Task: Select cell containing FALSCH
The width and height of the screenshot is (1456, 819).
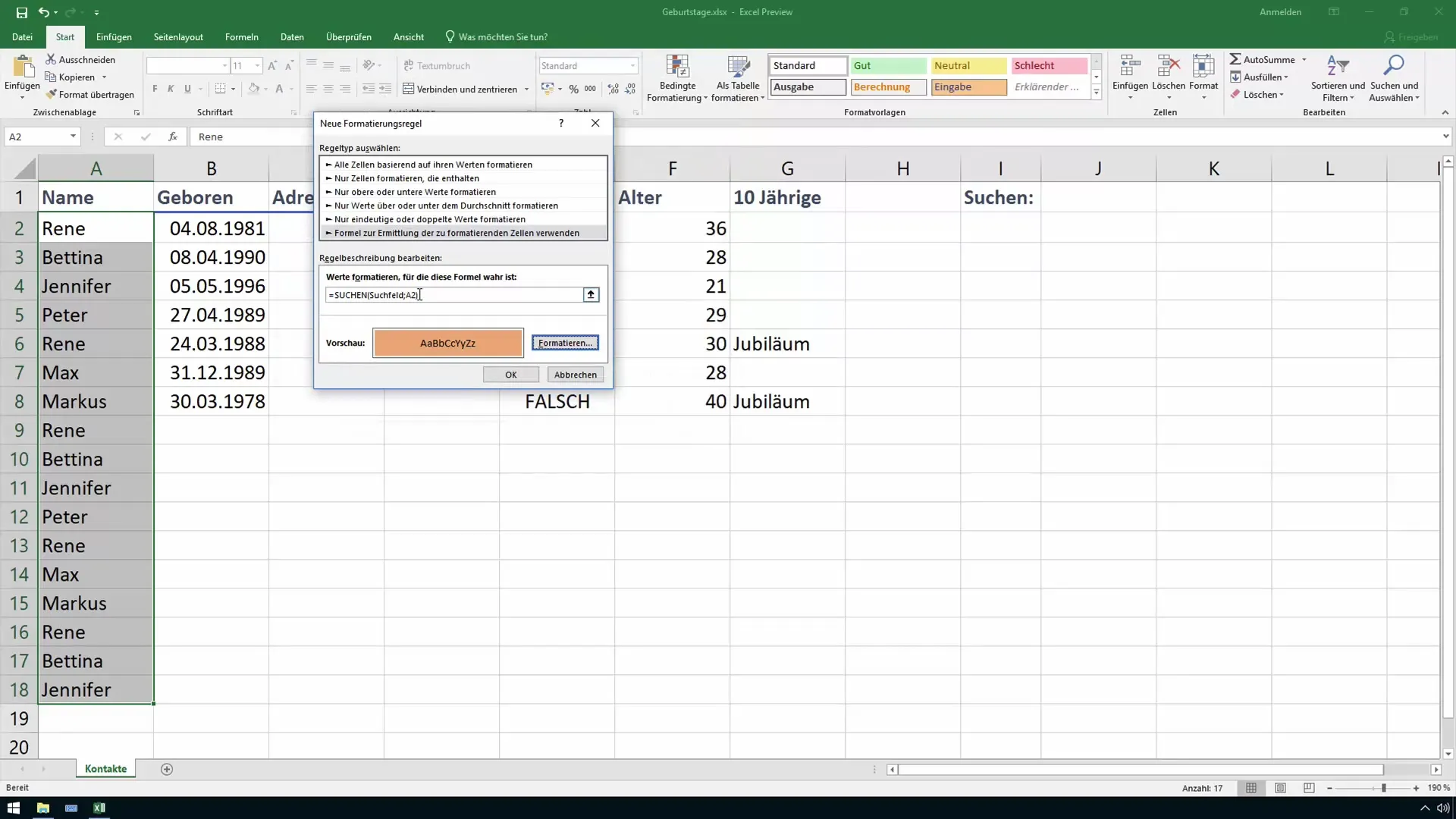Action: pos(557,401)
